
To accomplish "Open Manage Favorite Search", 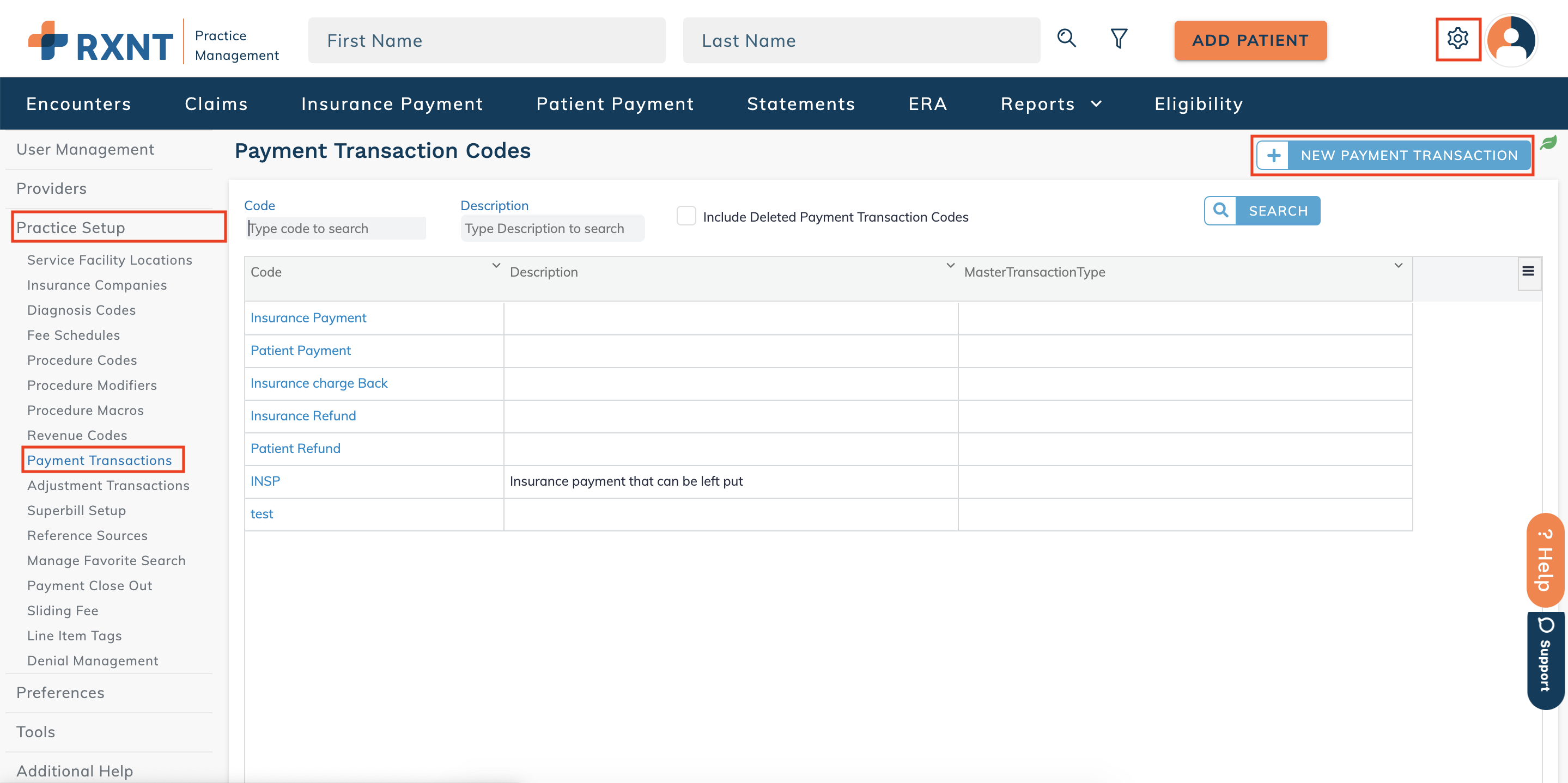I will [x=106, y=560].
